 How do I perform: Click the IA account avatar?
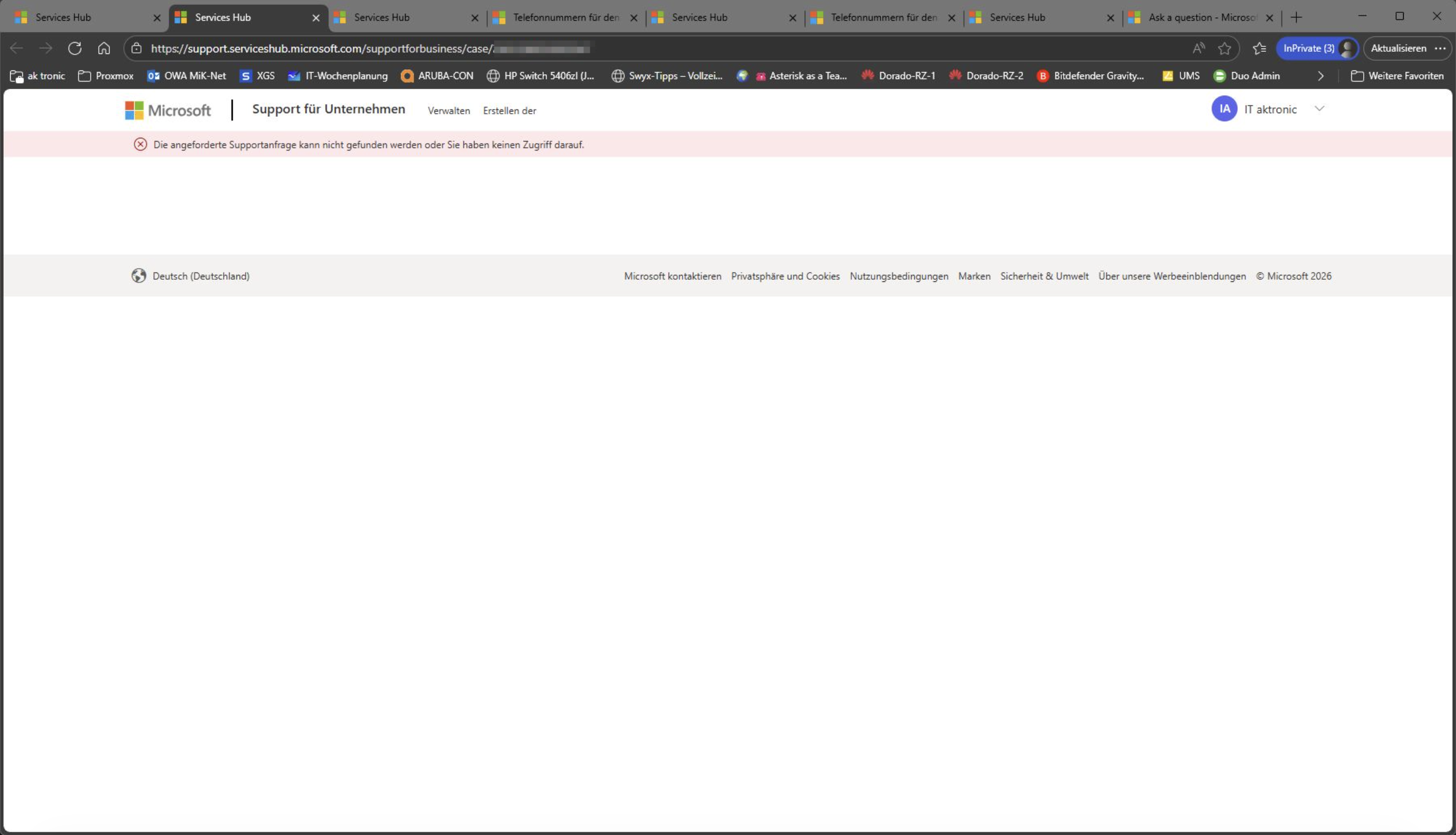[x=1224, y=109]
